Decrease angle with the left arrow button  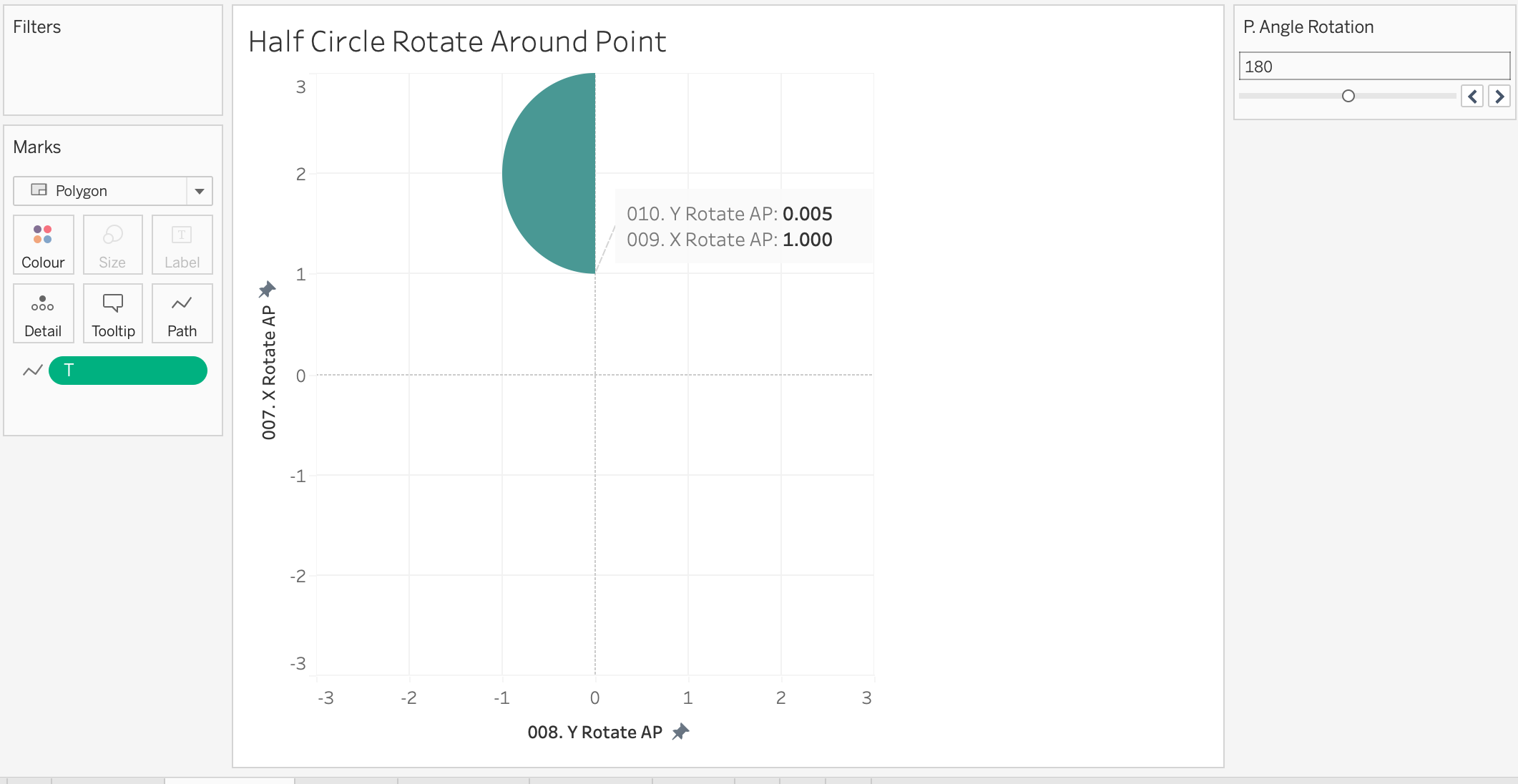(1472, 96)
